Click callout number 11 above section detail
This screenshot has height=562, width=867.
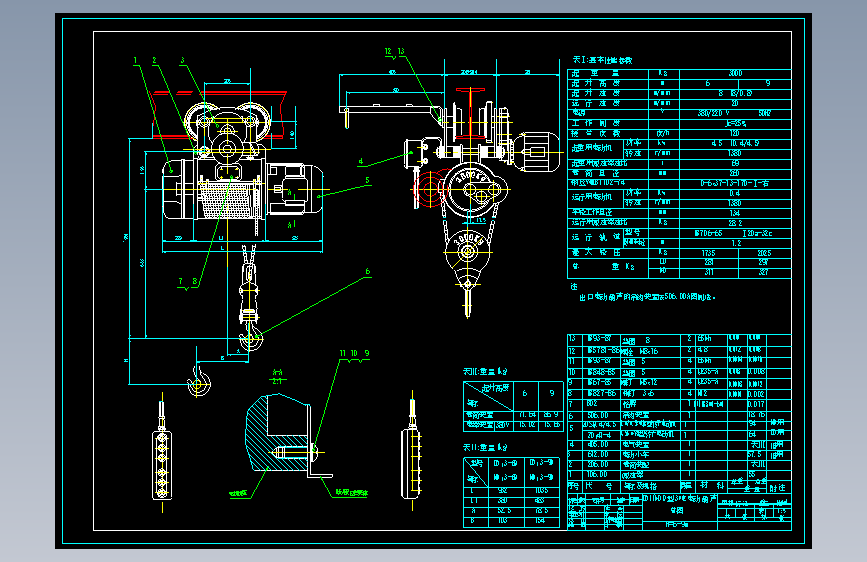(342, 353)
